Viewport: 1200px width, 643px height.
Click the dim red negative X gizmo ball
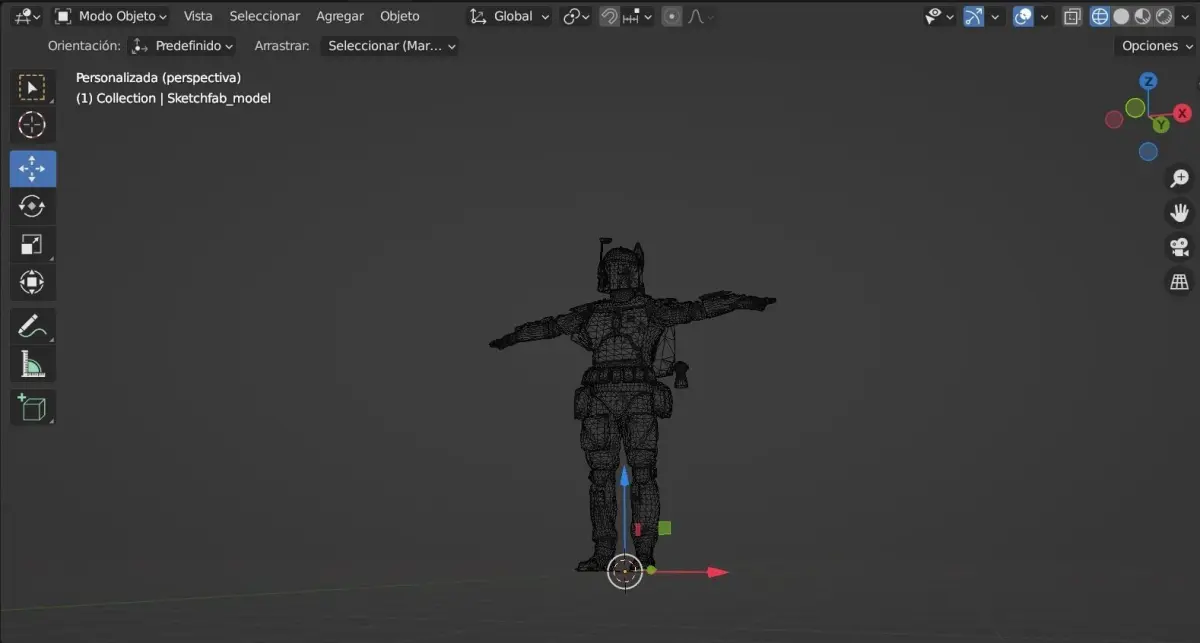coord(1114,120)
